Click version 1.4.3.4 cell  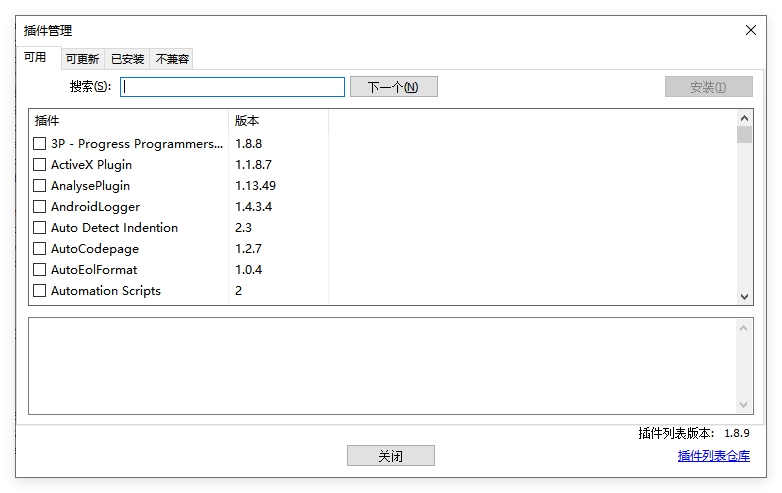coord(253,206)
